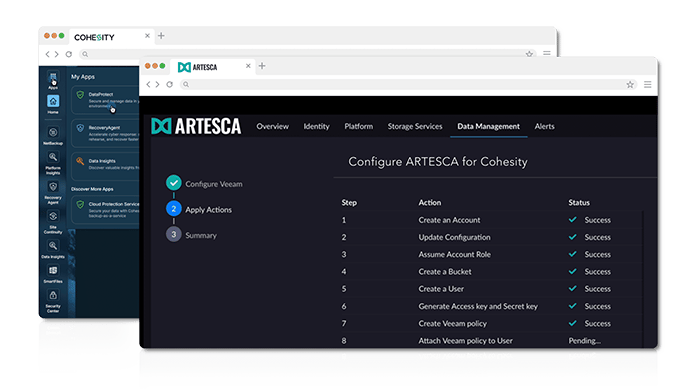Open Apps menu in Cohesity sidebar

[x=53, y=80]
